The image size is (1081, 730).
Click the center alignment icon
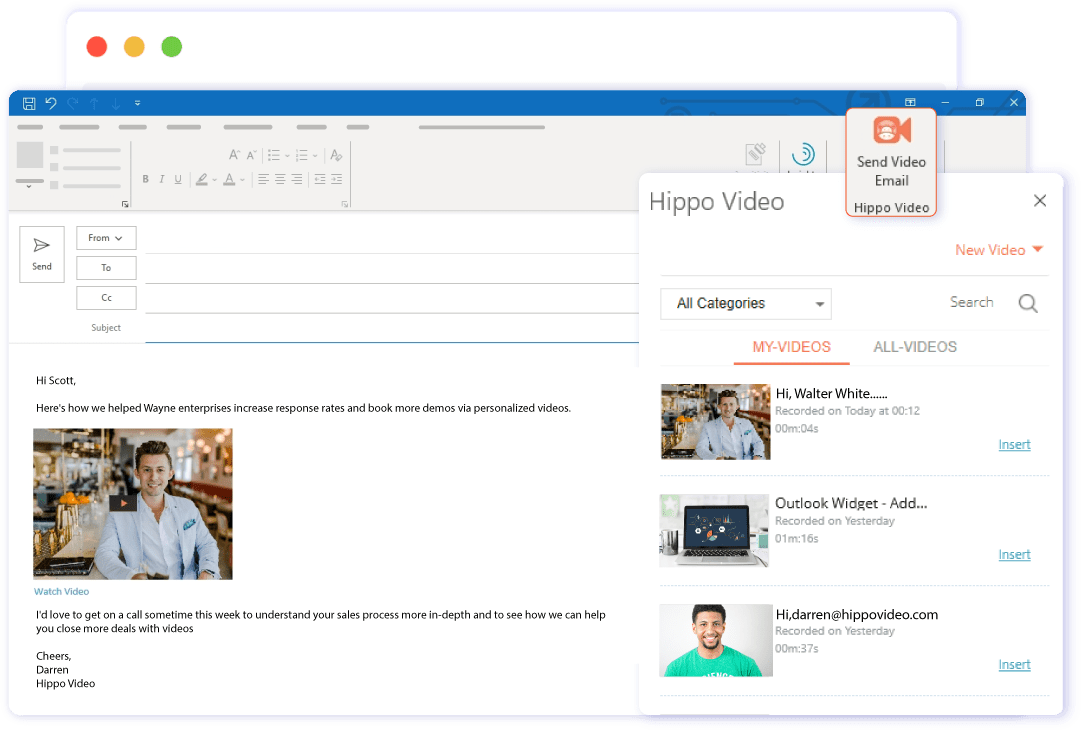pyautogui.click(x=279, y=179)
